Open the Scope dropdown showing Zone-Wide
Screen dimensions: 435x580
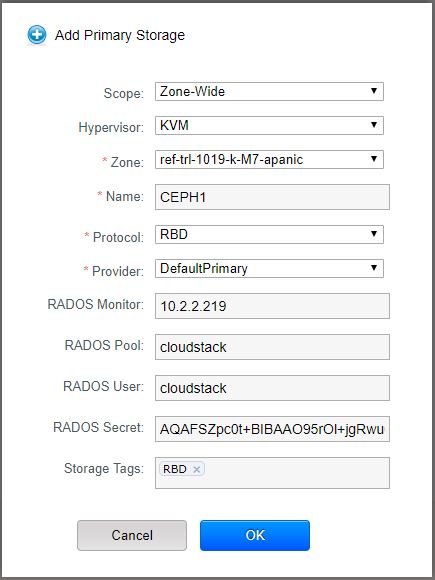point(269,91)
